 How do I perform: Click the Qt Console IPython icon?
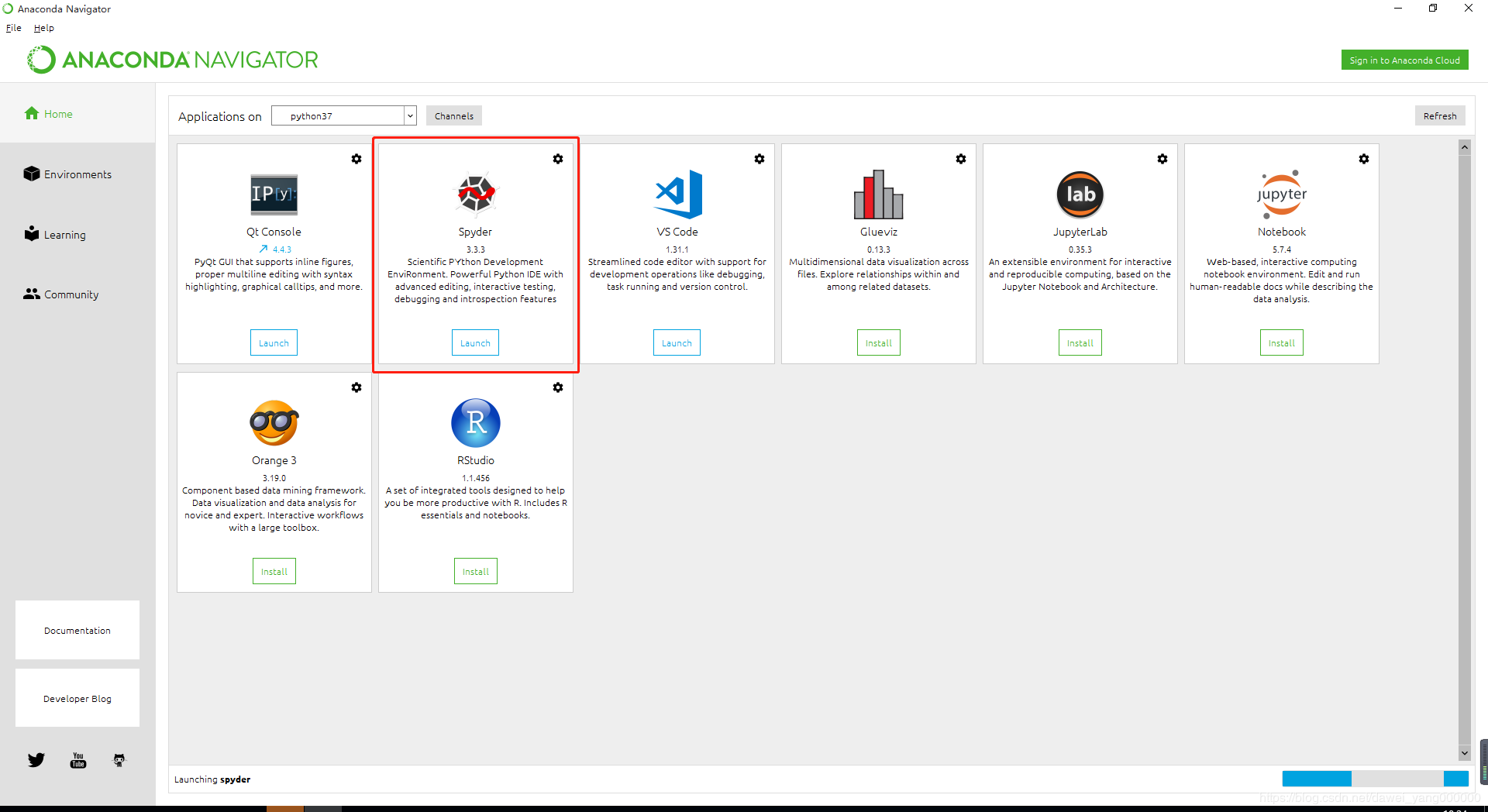click(x=274, y=194)
